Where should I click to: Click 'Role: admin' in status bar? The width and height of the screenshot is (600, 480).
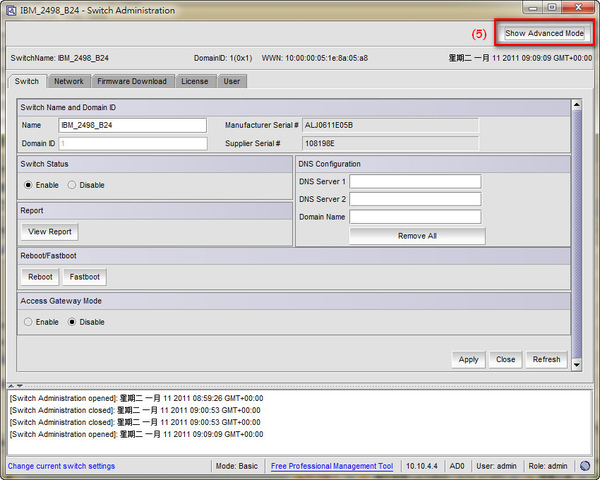(x=548, y=466)
